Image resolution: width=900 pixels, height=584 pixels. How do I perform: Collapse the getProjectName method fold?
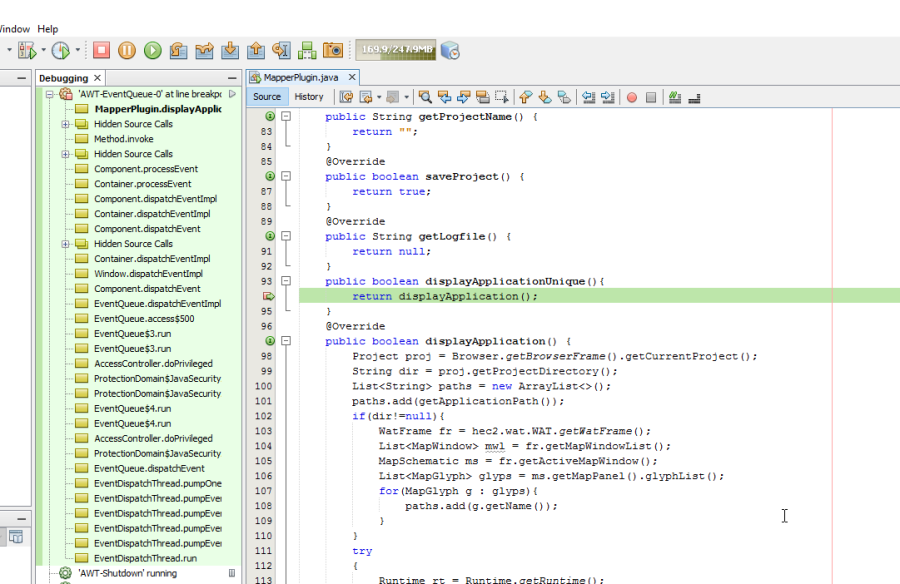[286, 117]
